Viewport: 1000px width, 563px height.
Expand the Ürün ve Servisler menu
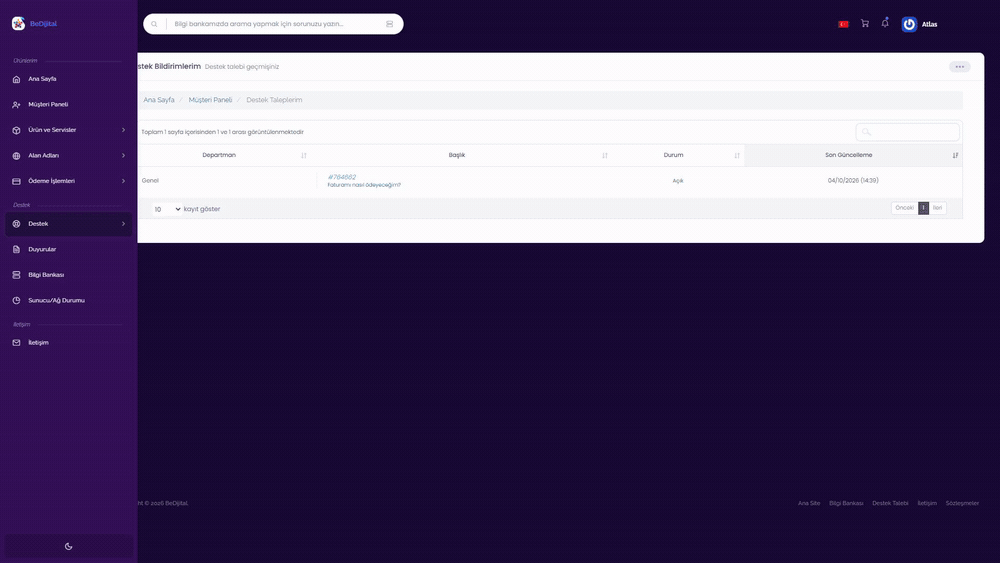click(x=68, y=130)
